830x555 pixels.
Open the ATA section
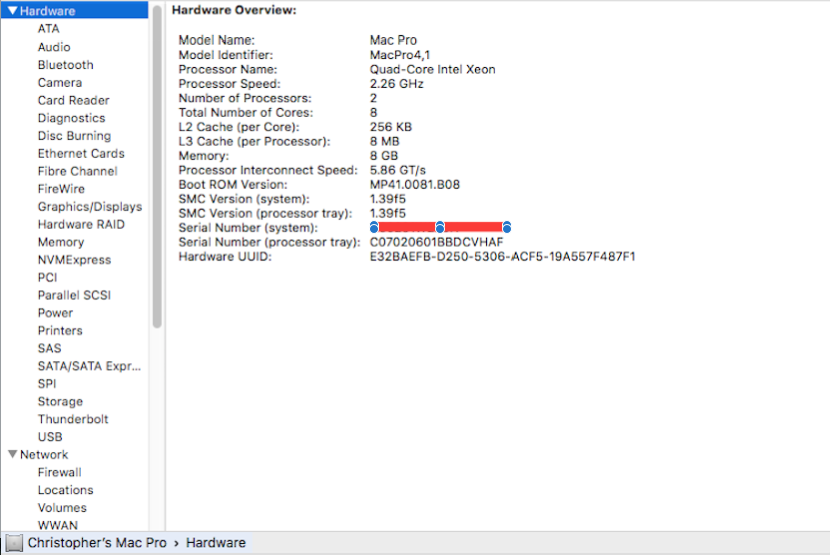click(x=48, y=29)
